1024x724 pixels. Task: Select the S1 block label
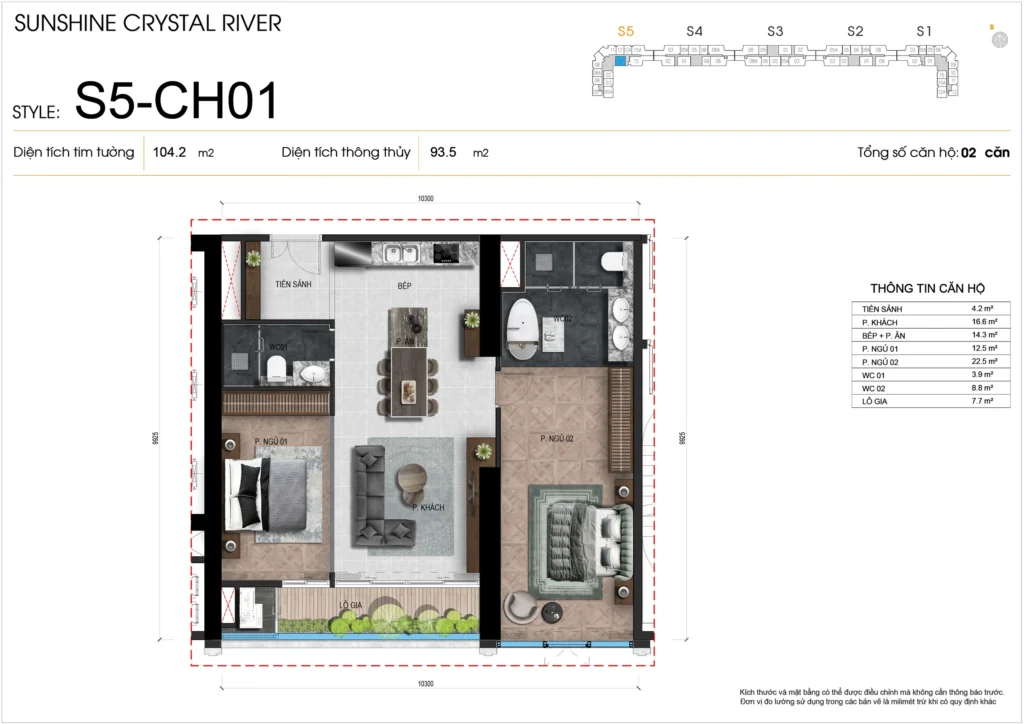[924, 32]
